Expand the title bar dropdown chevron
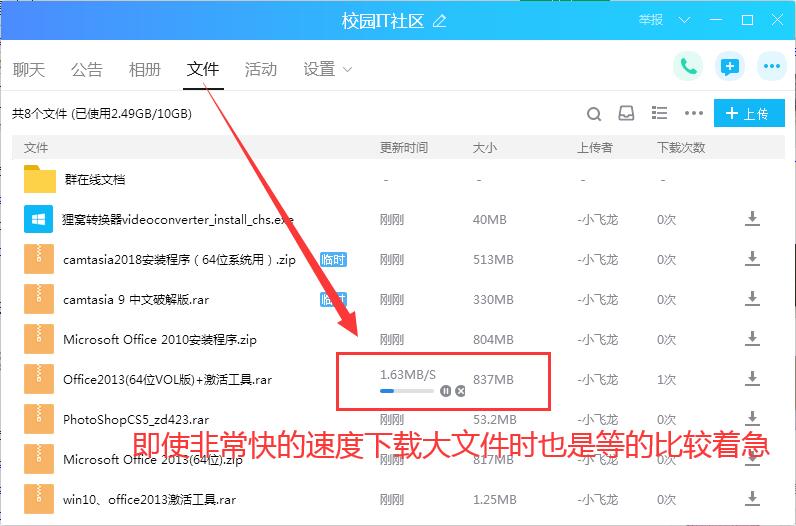Screen dimensions: 796x526 pos(684,20)
